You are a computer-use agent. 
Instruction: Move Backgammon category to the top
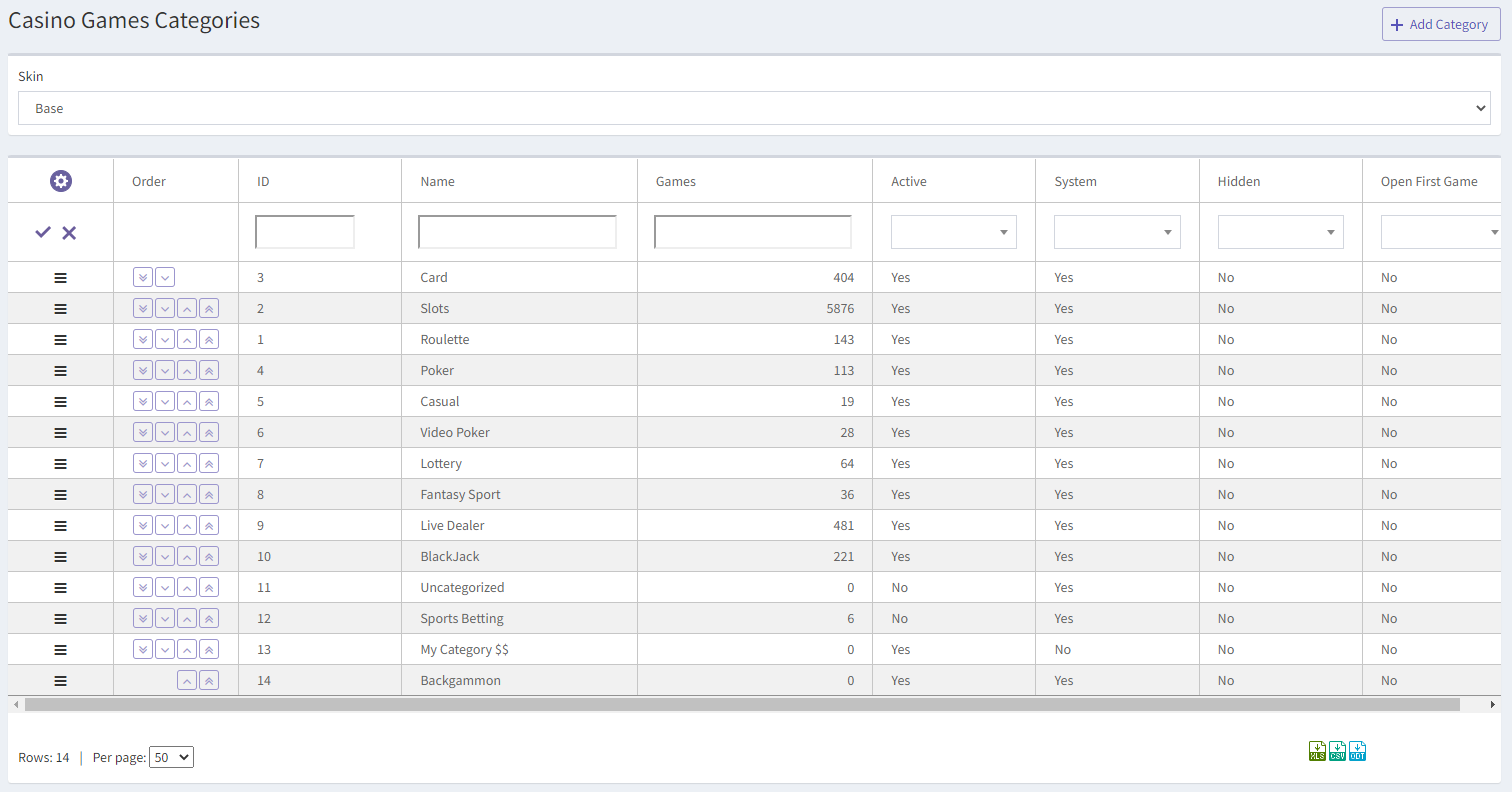(208, 680)
